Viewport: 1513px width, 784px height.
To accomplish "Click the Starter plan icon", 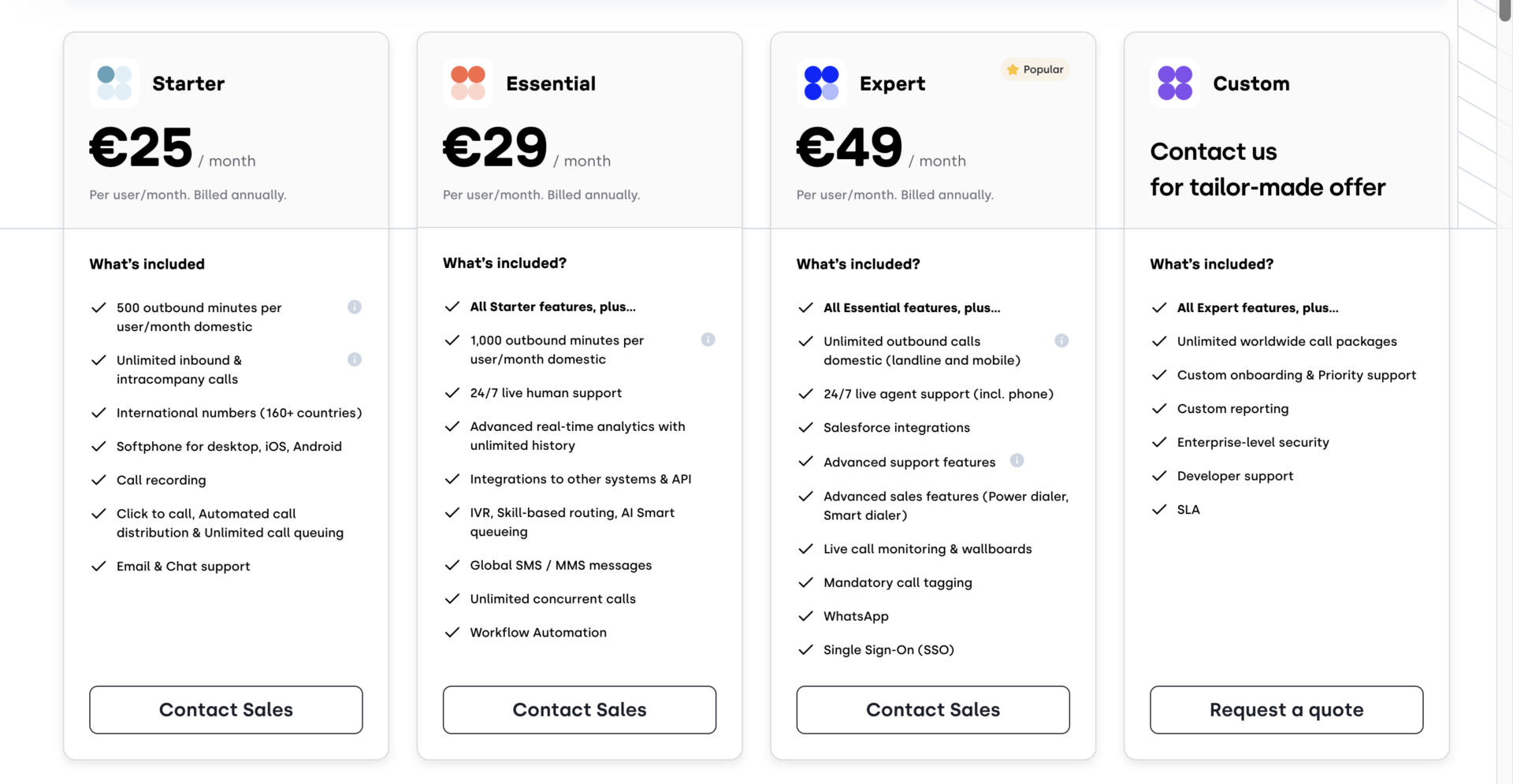I will 113,82.
